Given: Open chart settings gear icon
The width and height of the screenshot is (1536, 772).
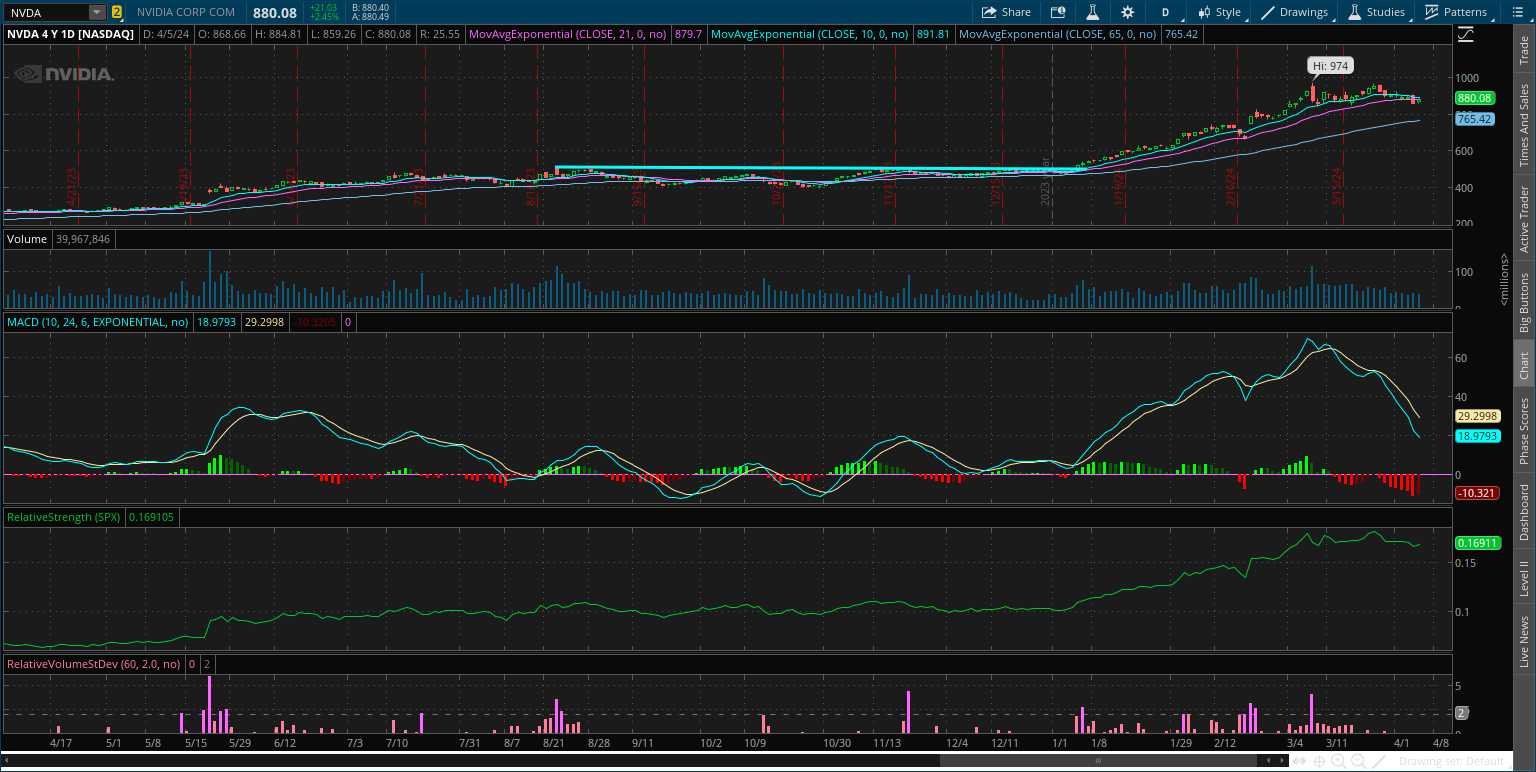Looking at the screenshot, I should point(1128,12).
